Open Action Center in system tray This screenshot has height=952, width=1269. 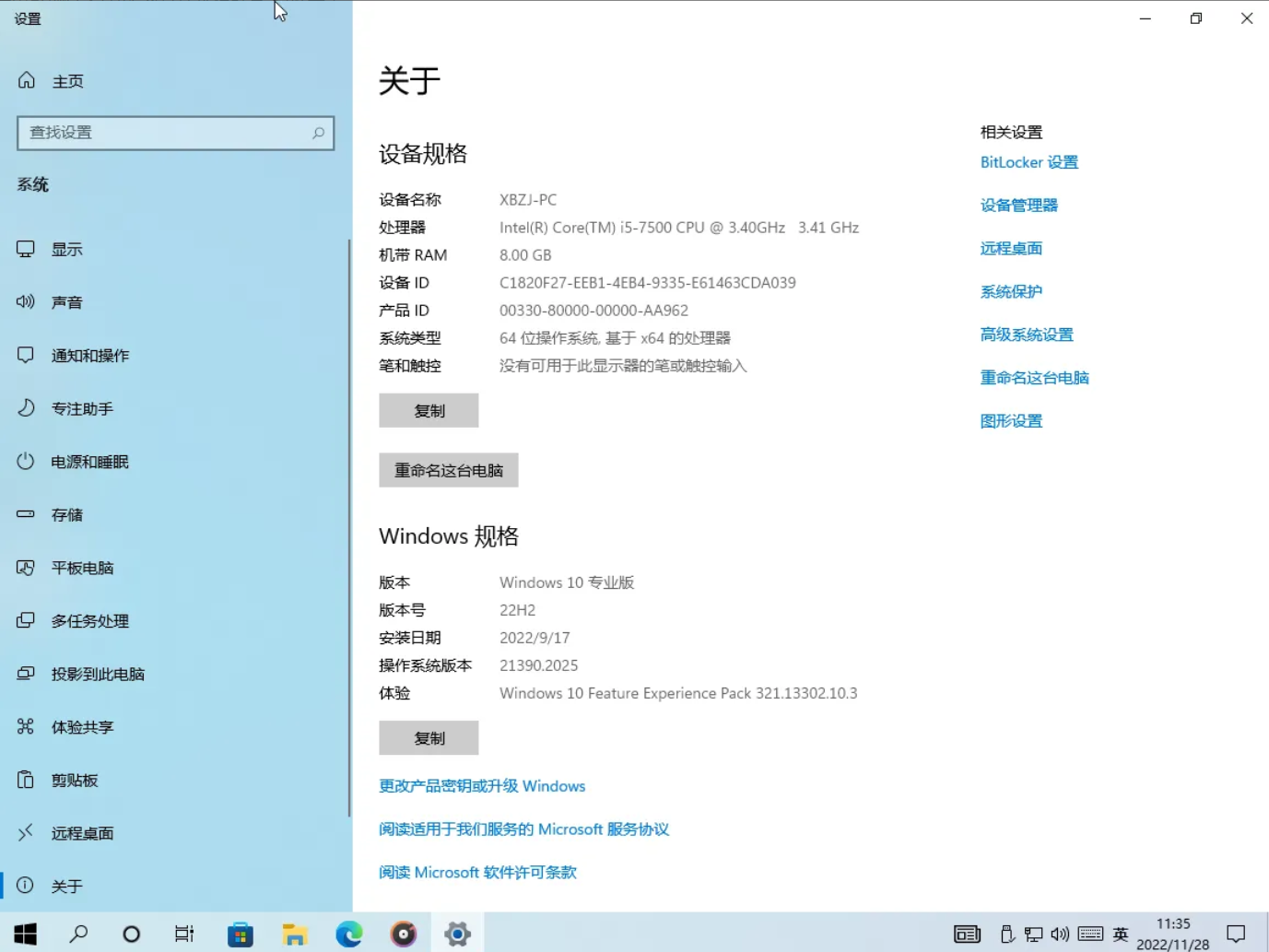1237,933
